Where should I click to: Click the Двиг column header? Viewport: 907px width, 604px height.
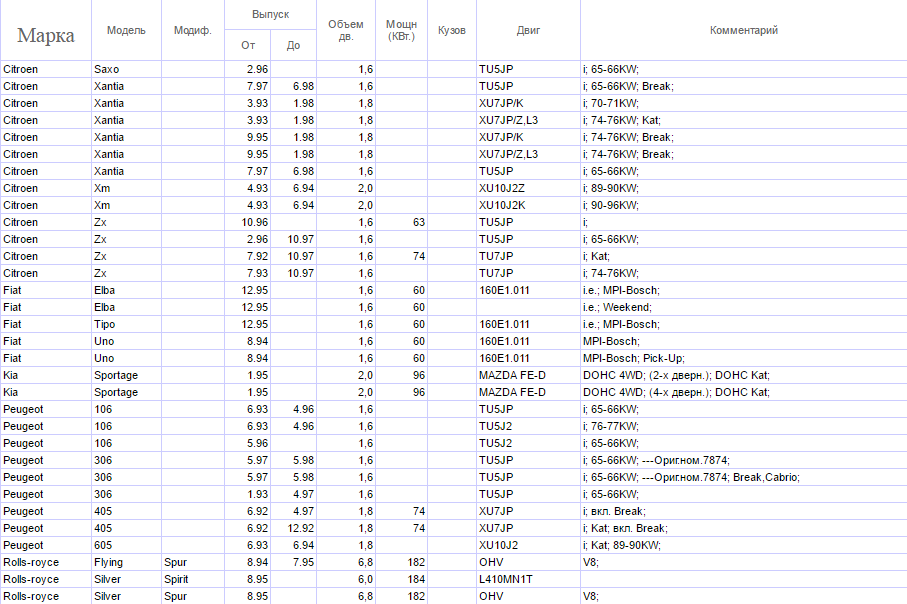[x=528, y=30]
